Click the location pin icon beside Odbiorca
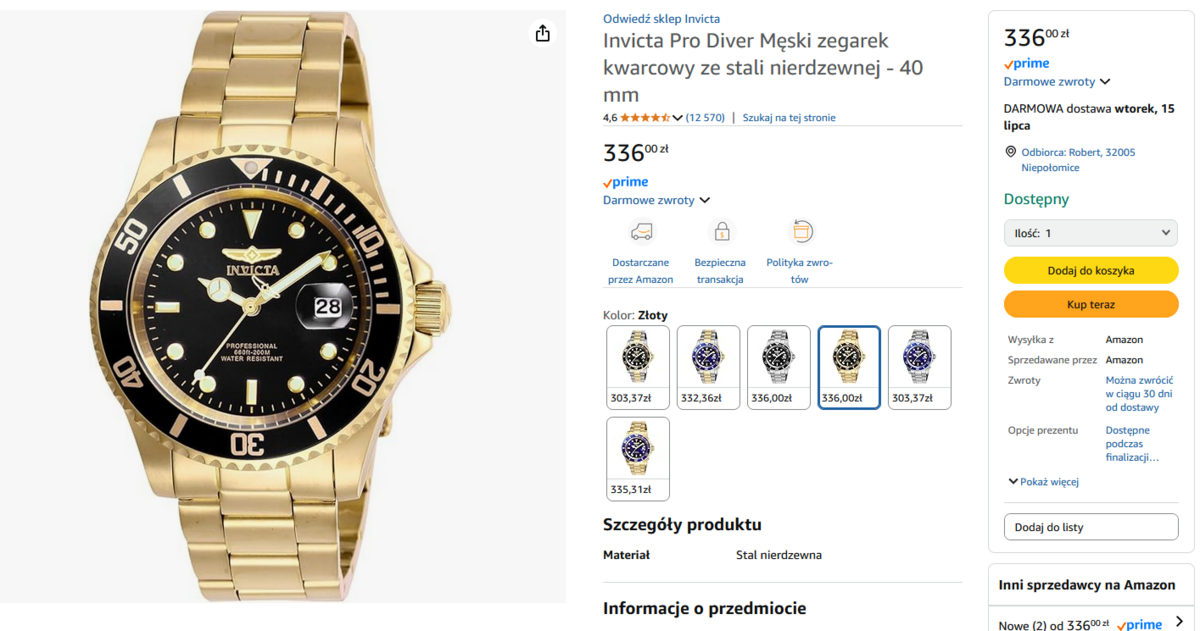 1011,152
